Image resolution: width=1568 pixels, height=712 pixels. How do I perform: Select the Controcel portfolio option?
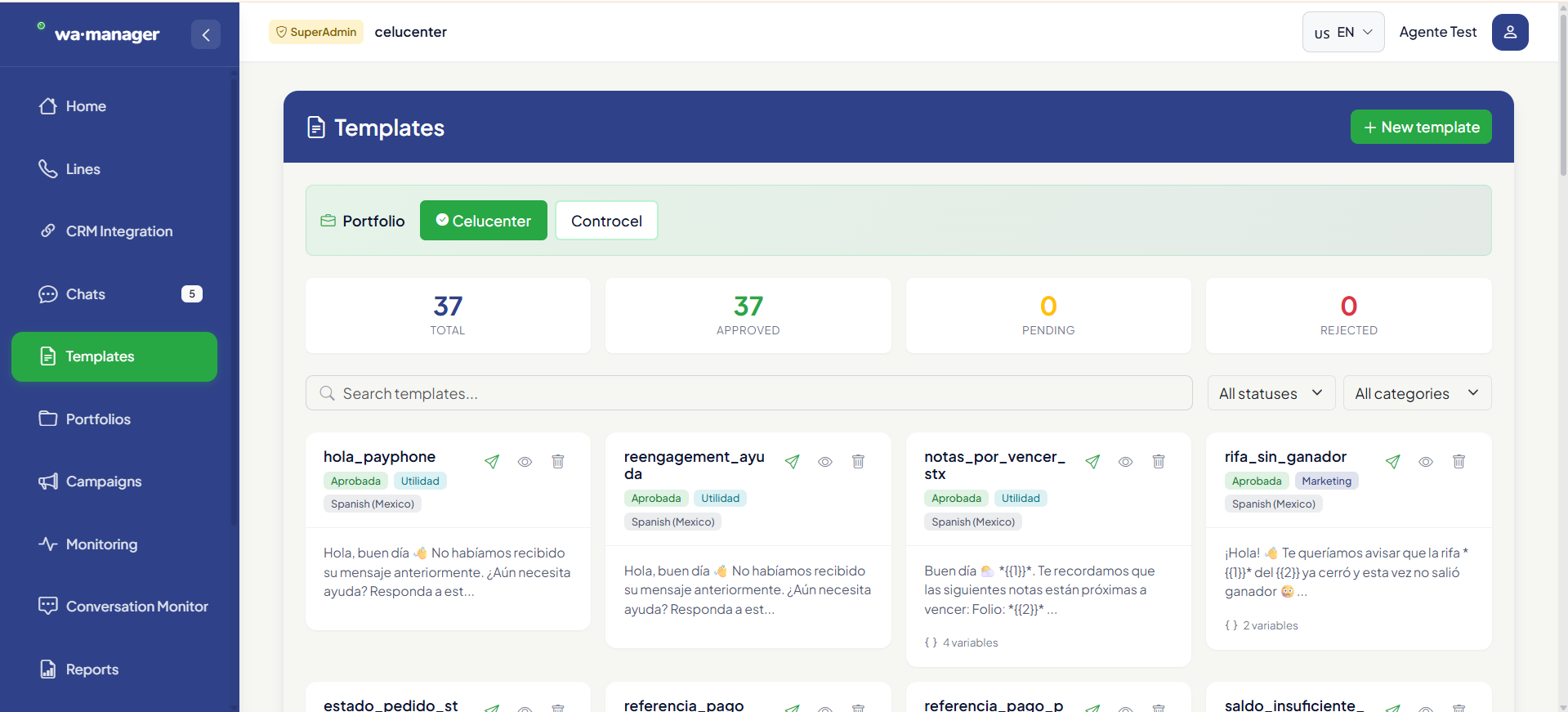(606, 221)
